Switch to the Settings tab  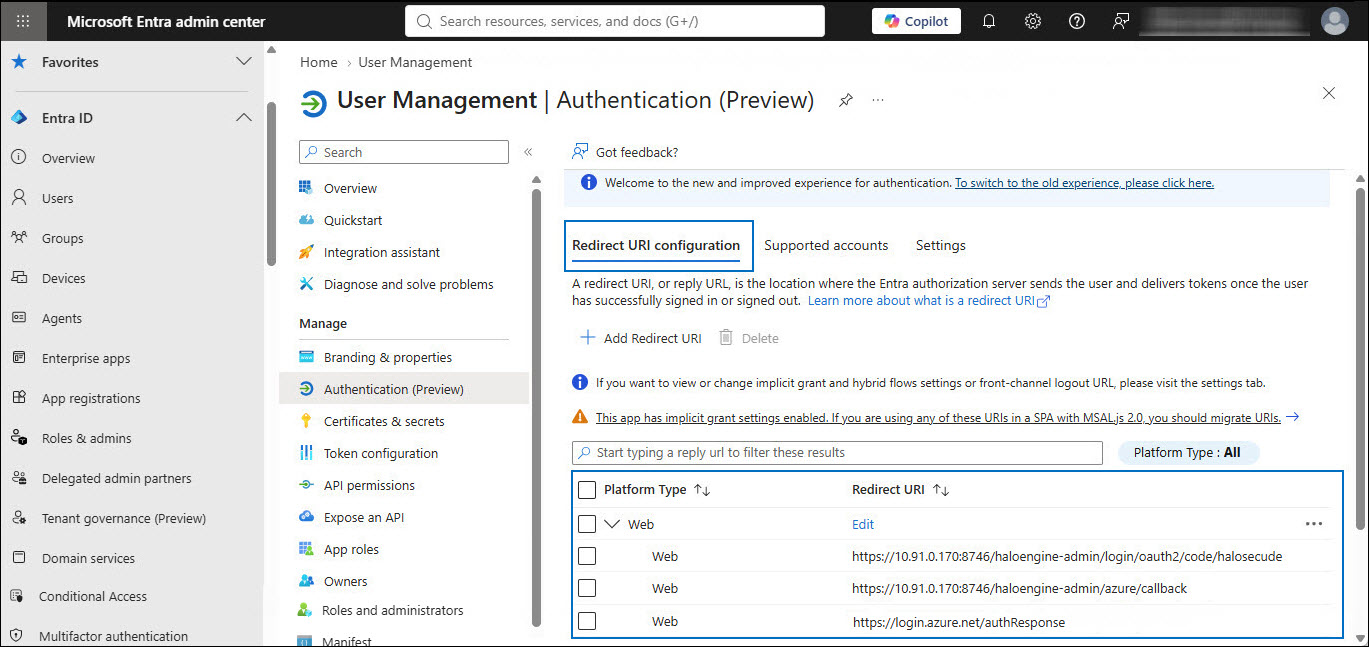click(941, 245)
